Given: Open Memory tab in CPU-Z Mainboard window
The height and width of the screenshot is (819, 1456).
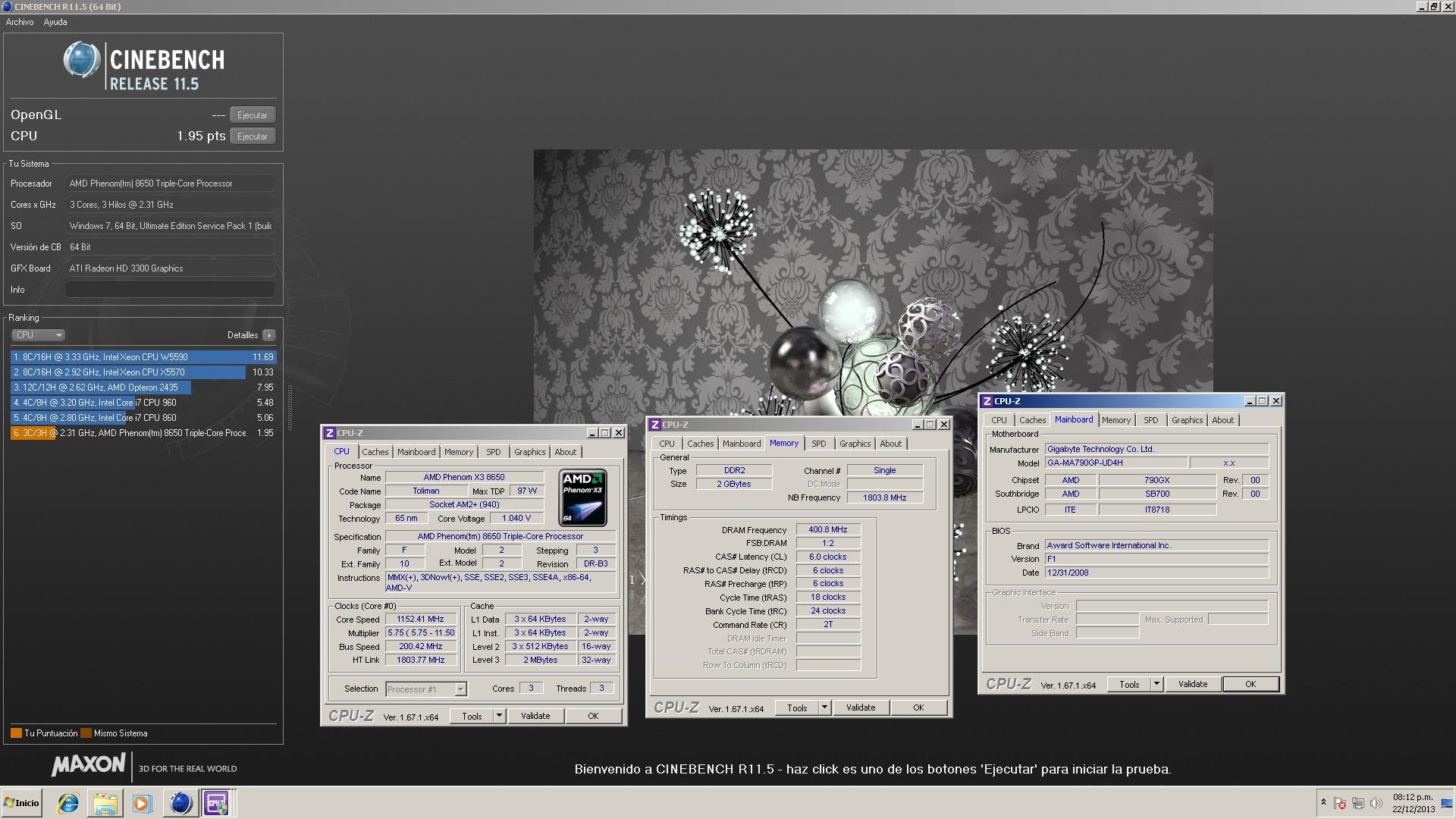Looking at the screenshot, I should tap(1116, 420).
